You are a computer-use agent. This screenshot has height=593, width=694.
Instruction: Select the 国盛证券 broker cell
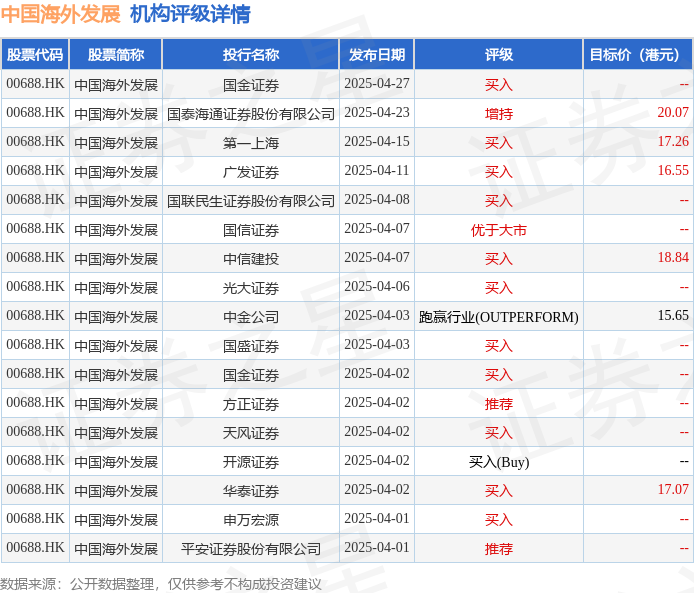click(251, 346)
